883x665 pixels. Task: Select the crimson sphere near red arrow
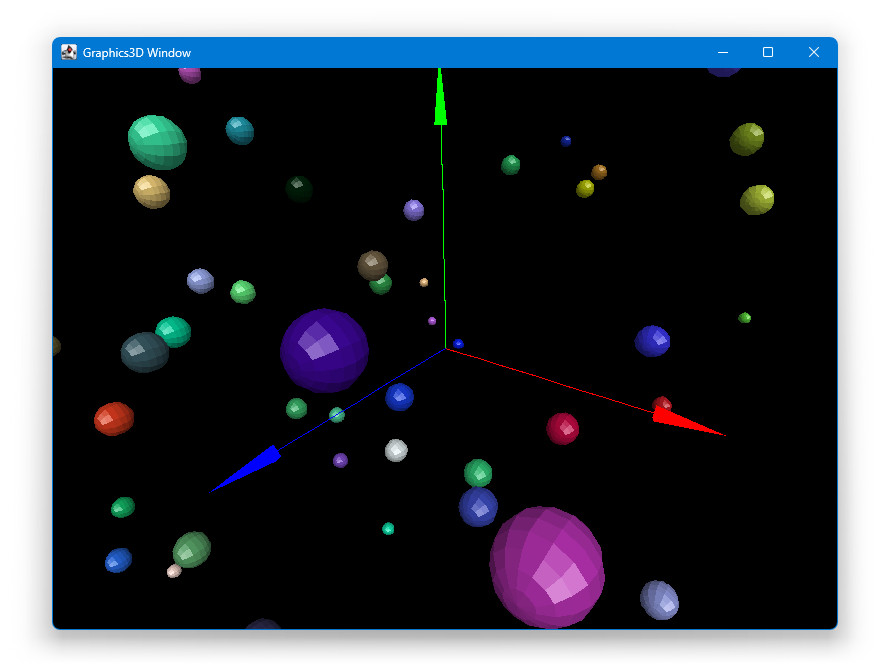click(562, 428)
